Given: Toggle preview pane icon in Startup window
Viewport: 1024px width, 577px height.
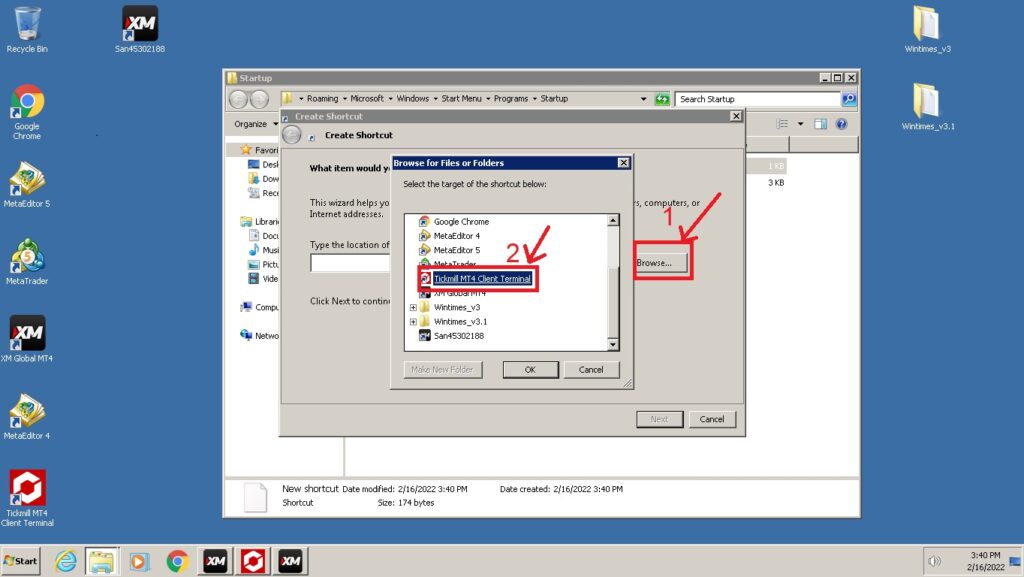Looking at the screenshot, I should [820, 124].
